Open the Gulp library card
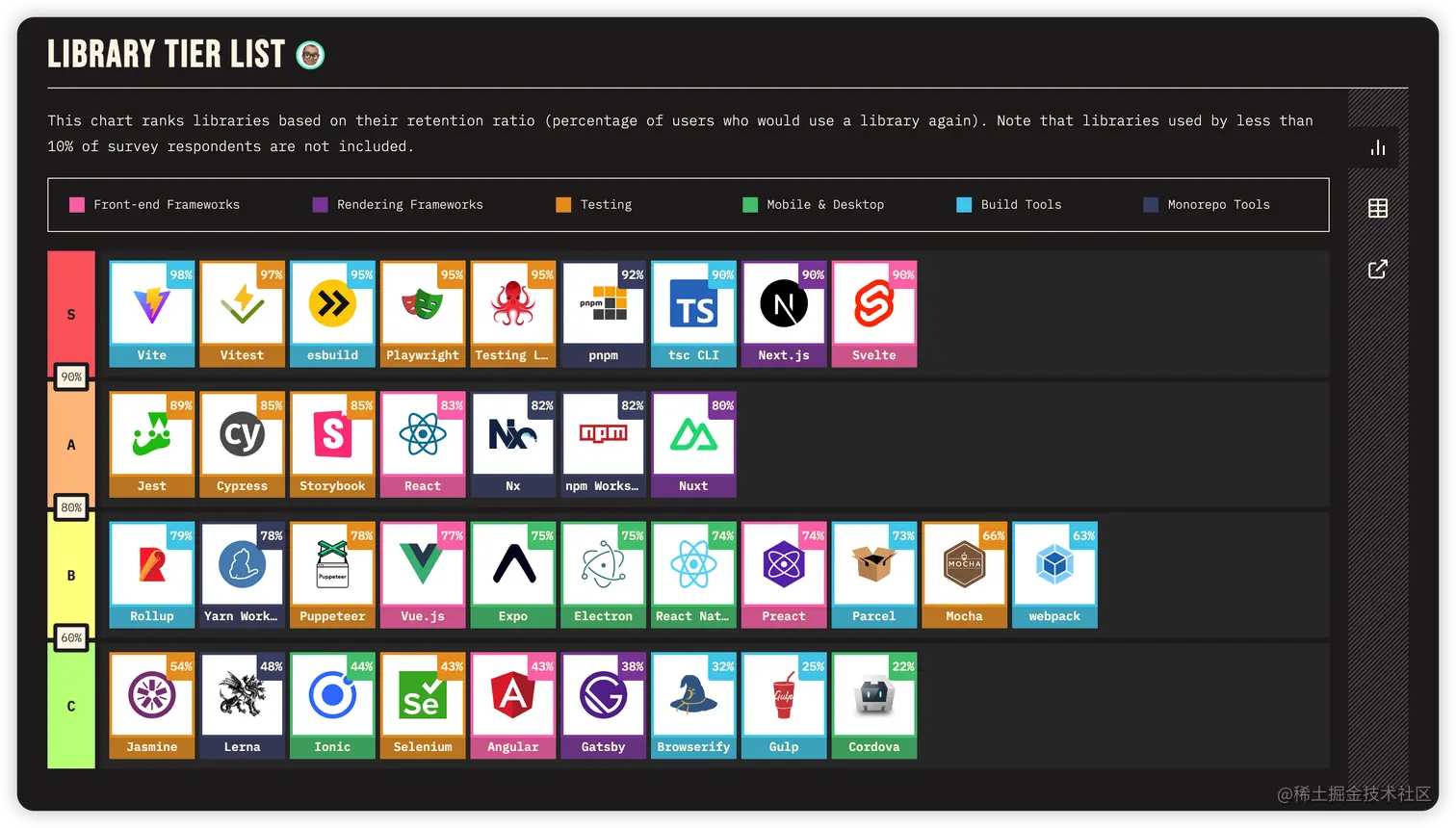The width and height of the screenshot is (1456, 828). tap(784, 706)
